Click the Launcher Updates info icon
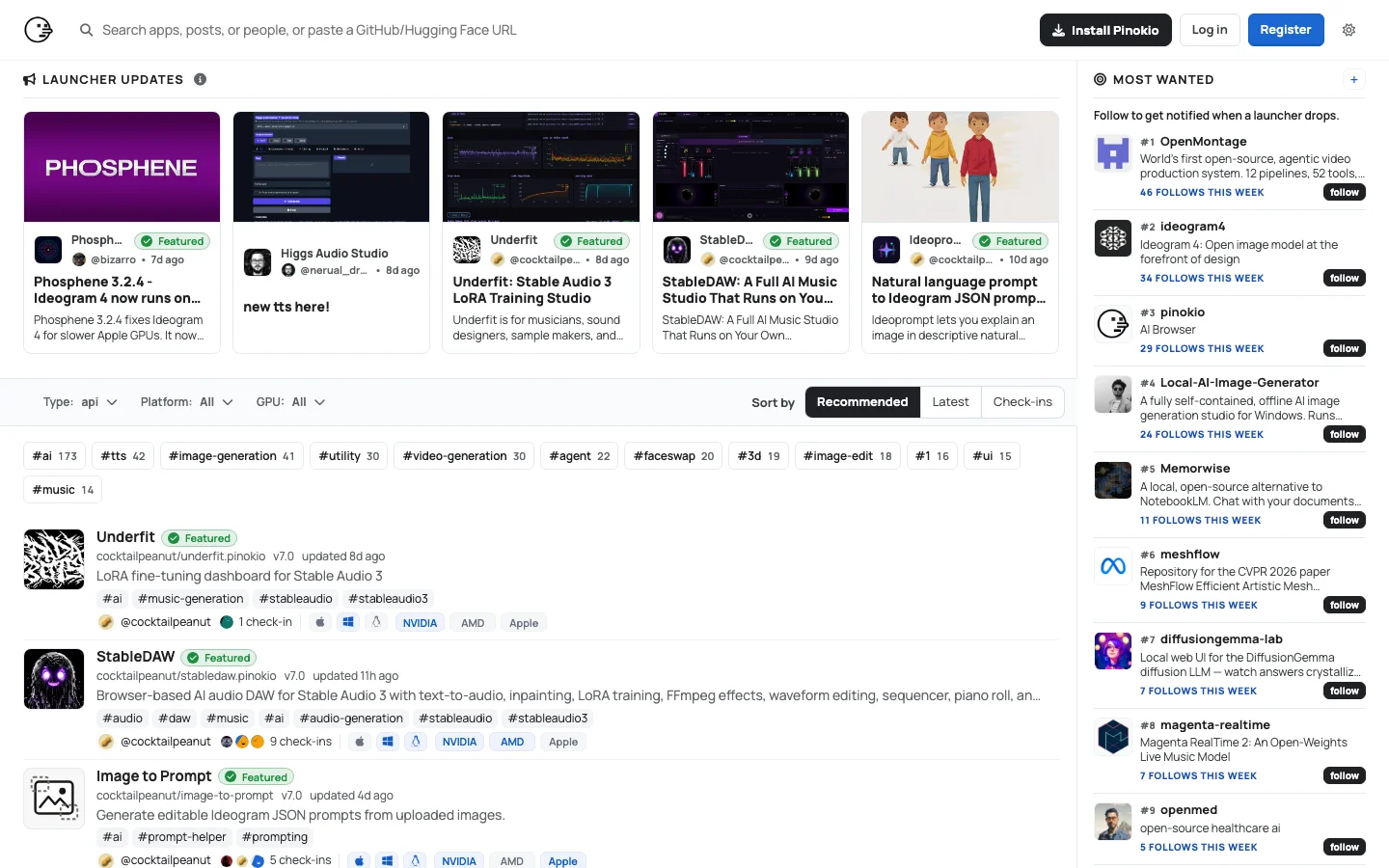The image size is (1389, 868). click(200, 79)
